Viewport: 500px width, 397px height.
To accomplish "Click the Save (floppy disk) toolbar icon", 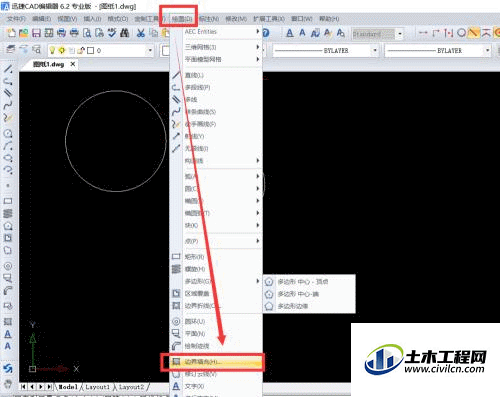I will tap(36, 33).
